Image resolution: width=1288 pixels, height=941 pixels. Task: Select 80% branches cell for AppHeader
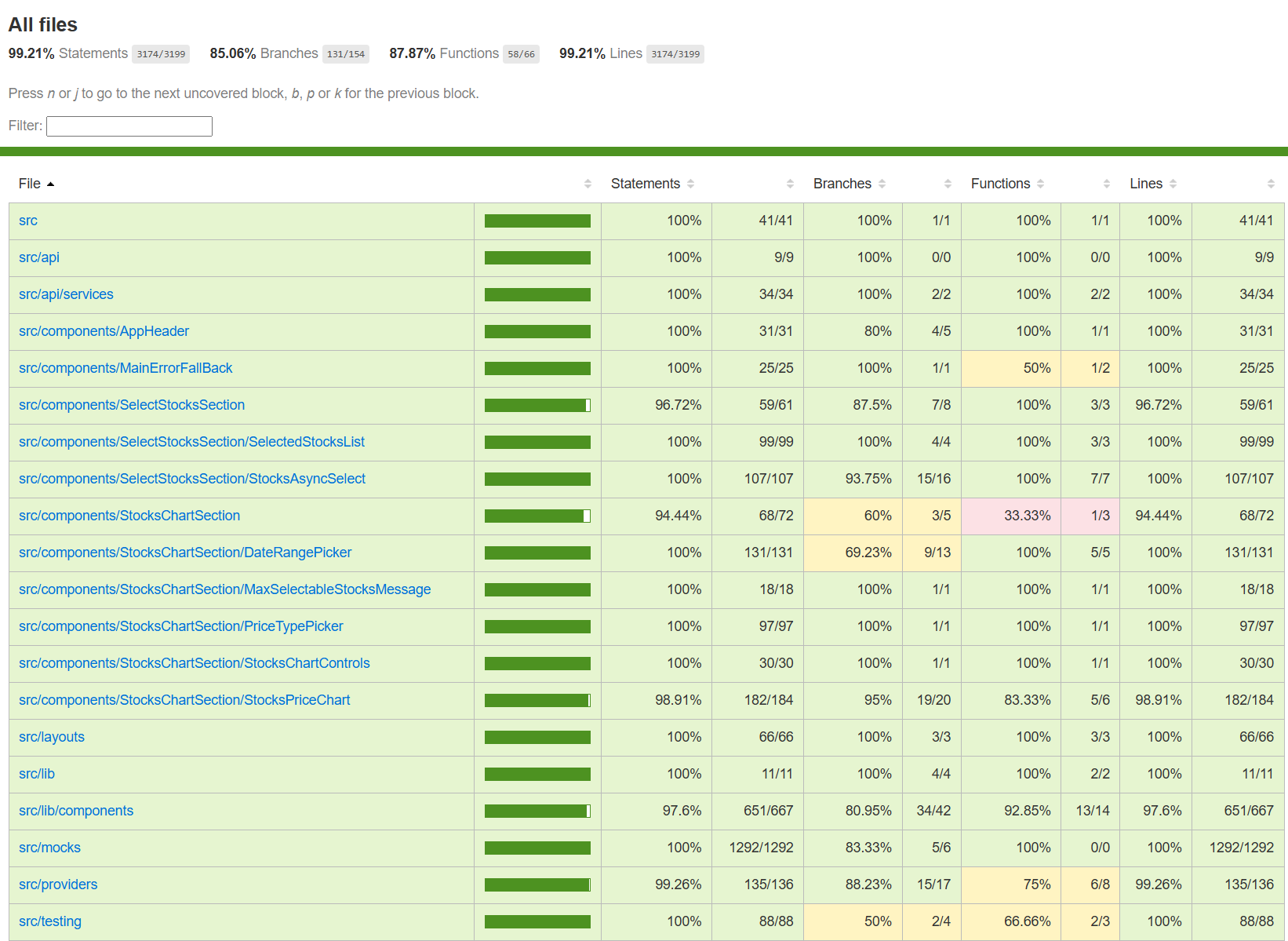tap(853, 331)
